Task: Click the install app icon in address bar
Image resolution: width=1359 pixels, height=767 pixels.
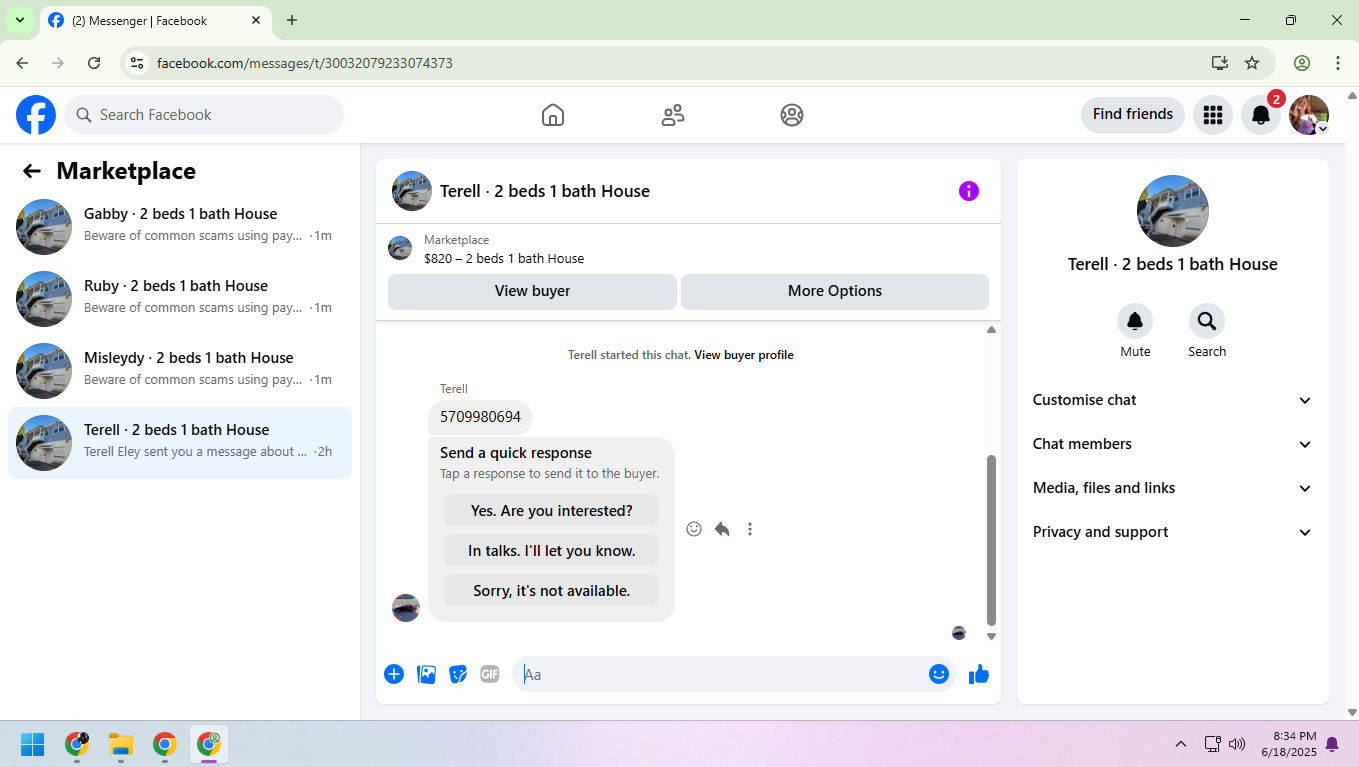Action: [x=1220, y=63]
